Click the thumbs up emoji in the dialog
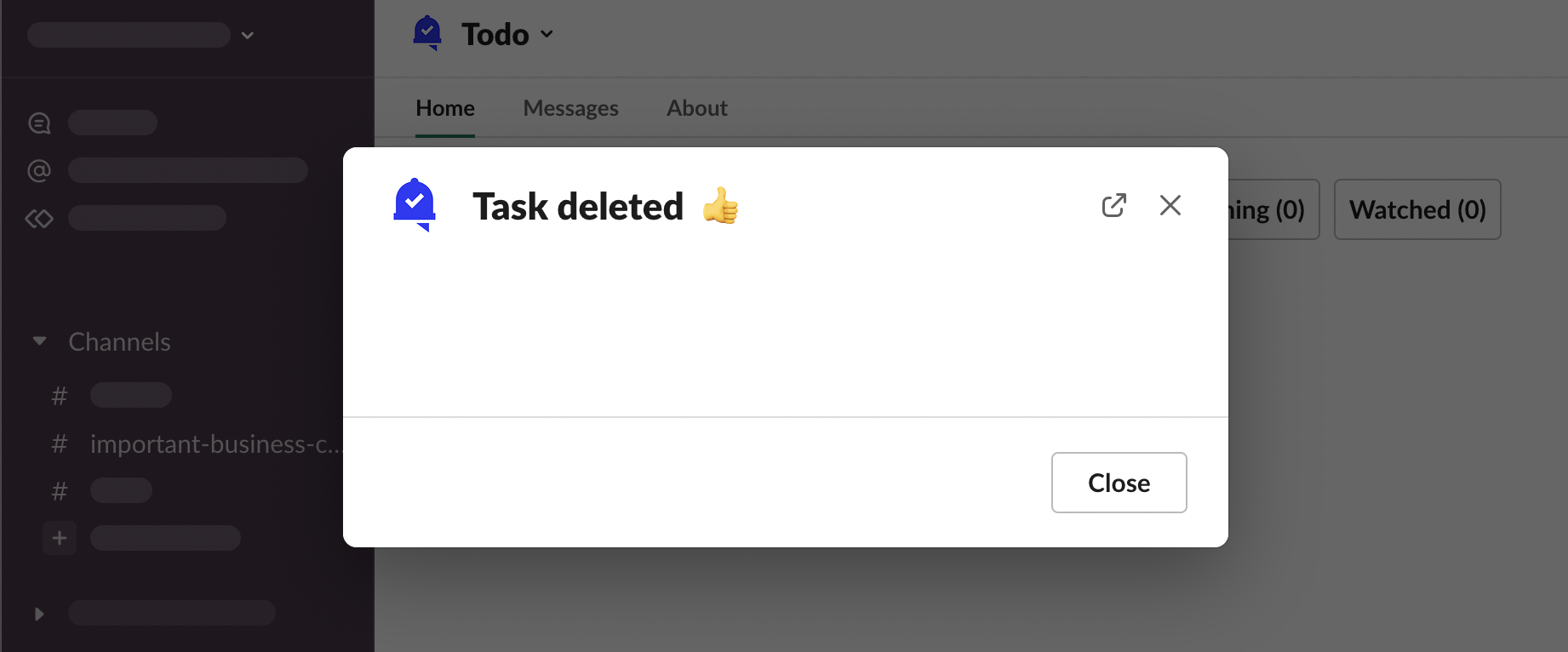 720,206
